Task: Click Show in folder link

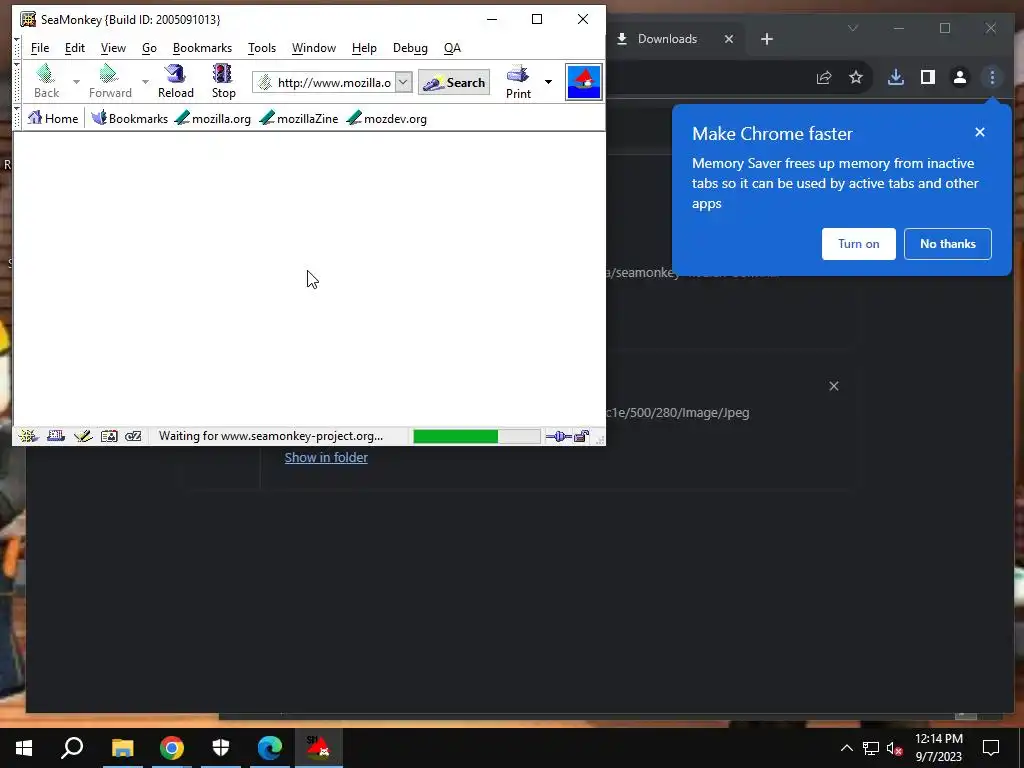Action: [x=326, y=457]
